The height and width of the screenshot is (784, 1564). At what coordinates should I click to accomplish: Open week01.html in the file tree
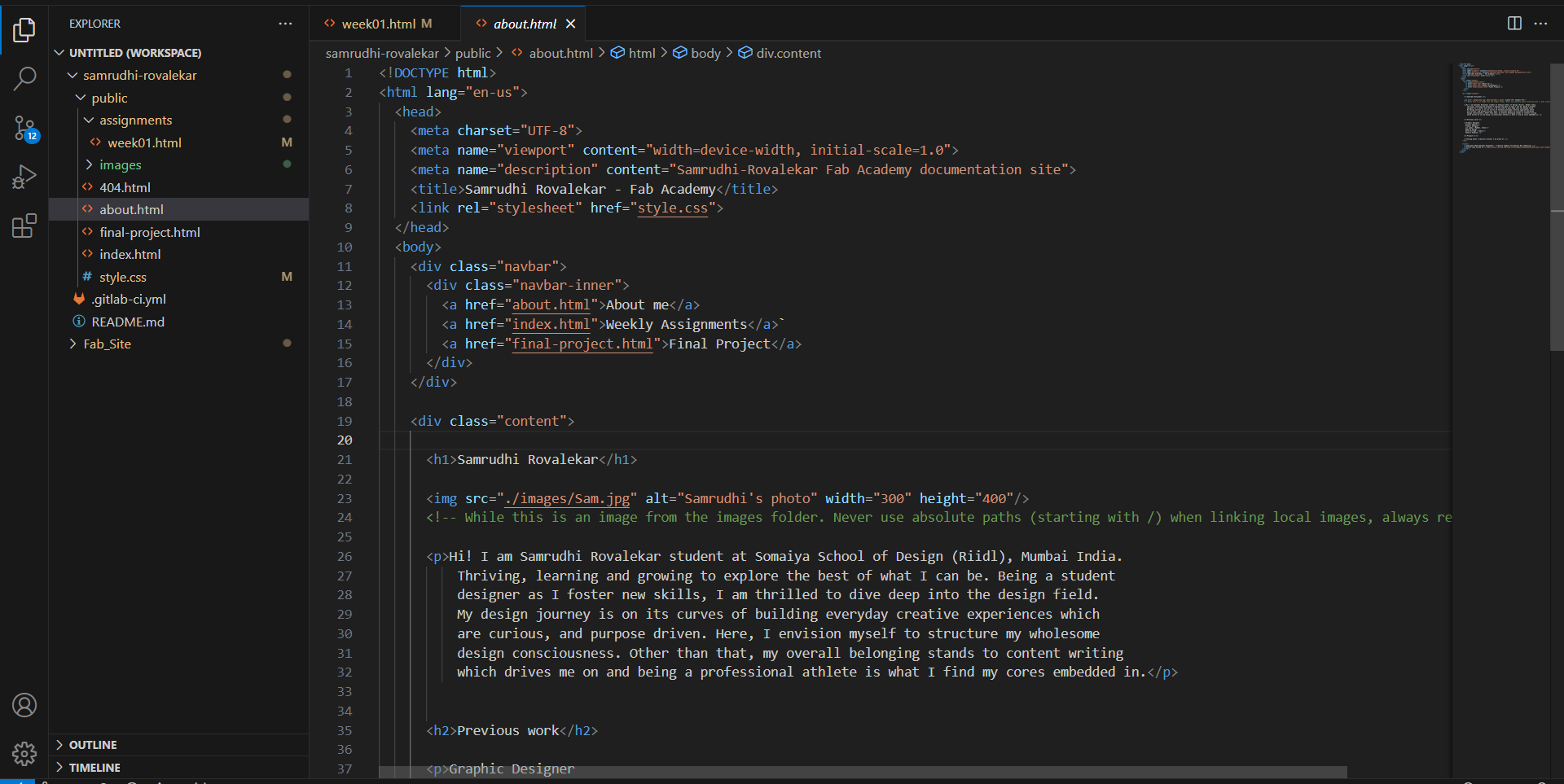(x=144, y=142)
